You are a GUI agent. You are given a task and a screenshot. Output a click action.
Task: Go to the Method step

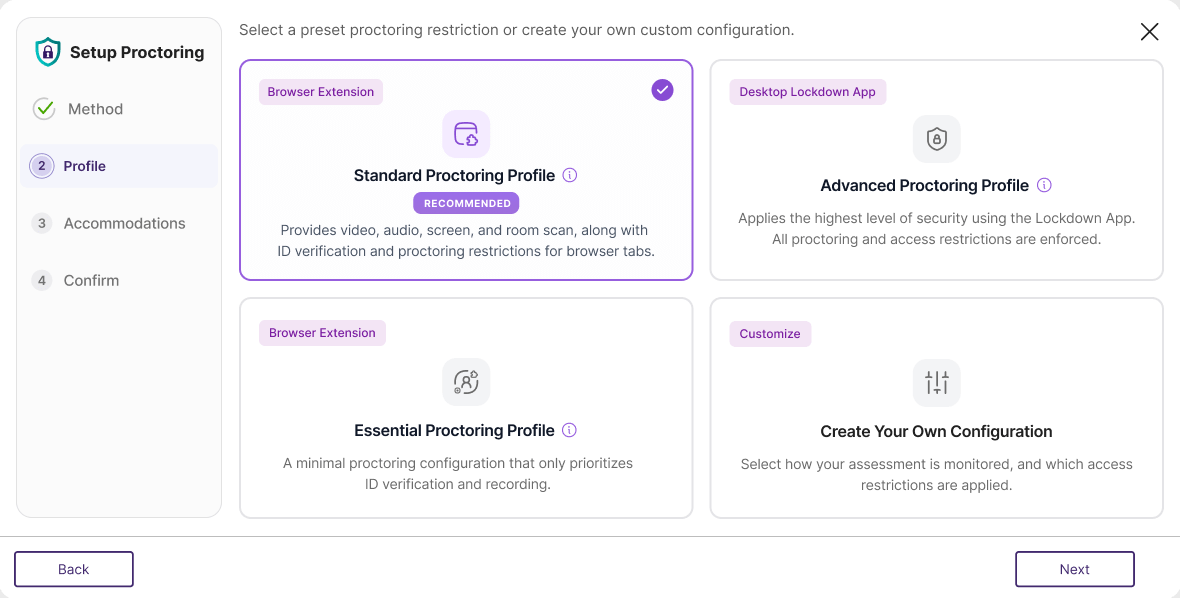point(95,109)
